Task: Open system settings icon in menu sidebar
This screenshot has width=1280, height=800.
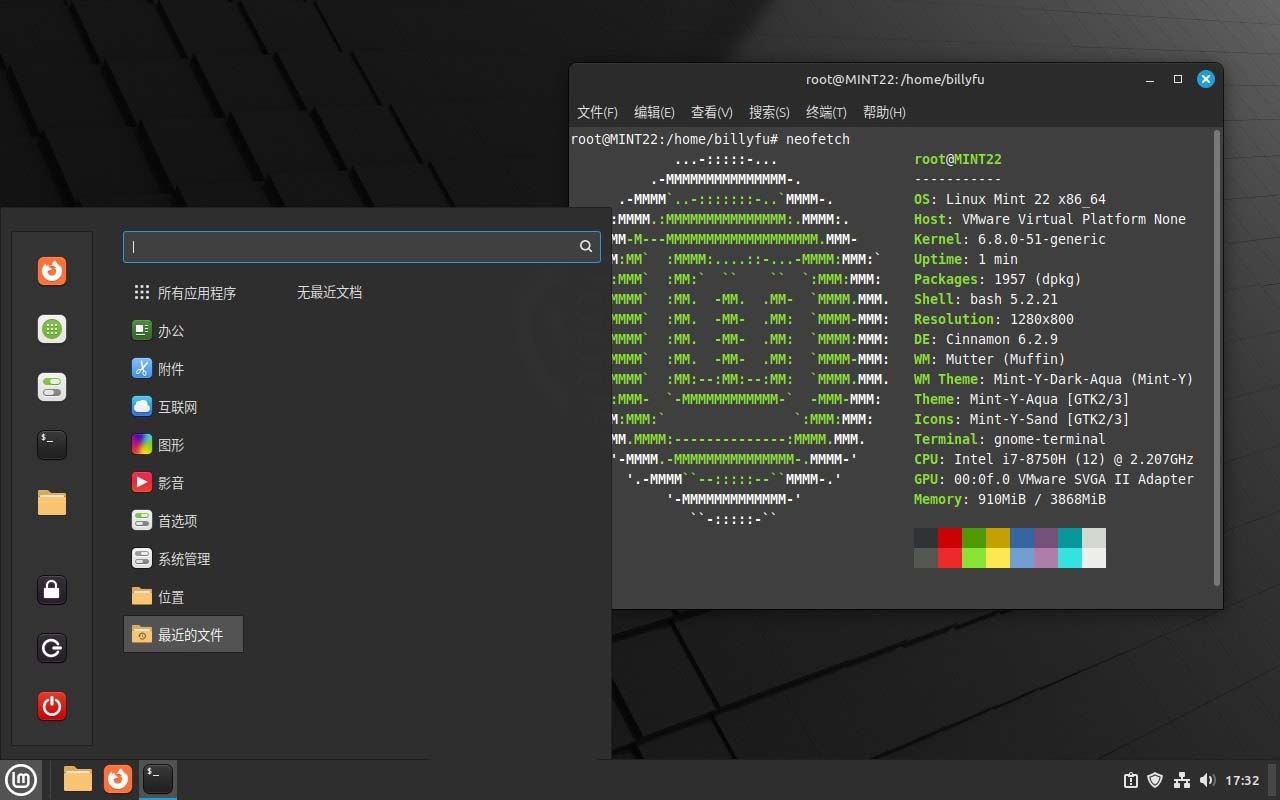Action: (x=51, y=386)
